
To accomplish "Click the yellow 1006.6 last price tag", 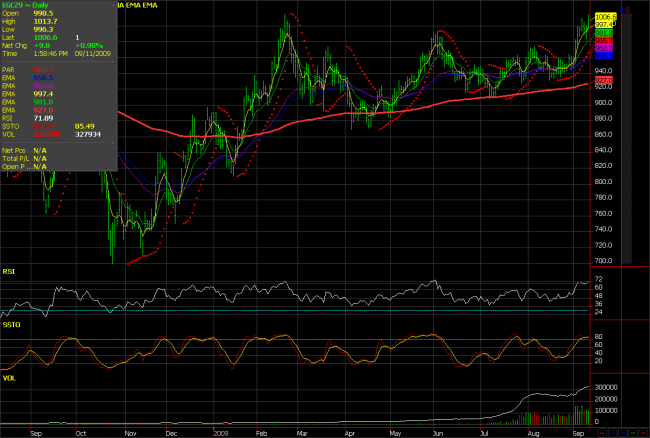I will [x=606, y=17].
